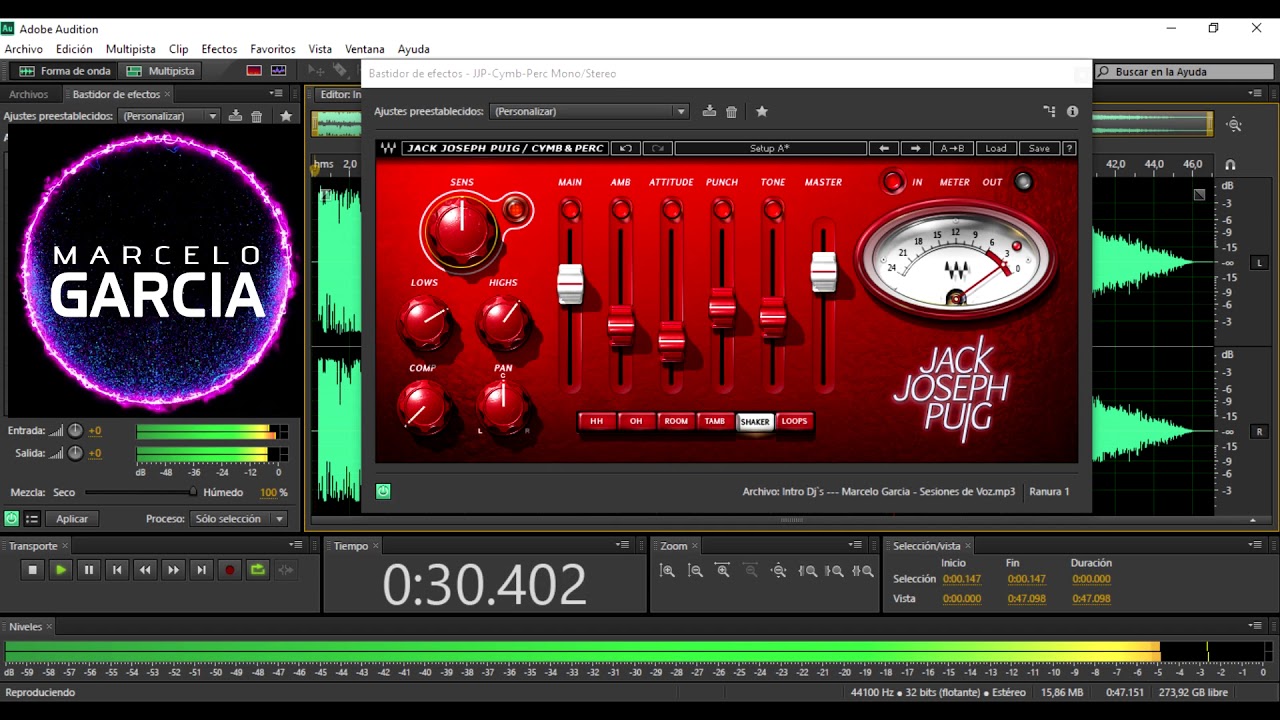
Task: Select the LOOPS type button
Action: pos(794,421)
